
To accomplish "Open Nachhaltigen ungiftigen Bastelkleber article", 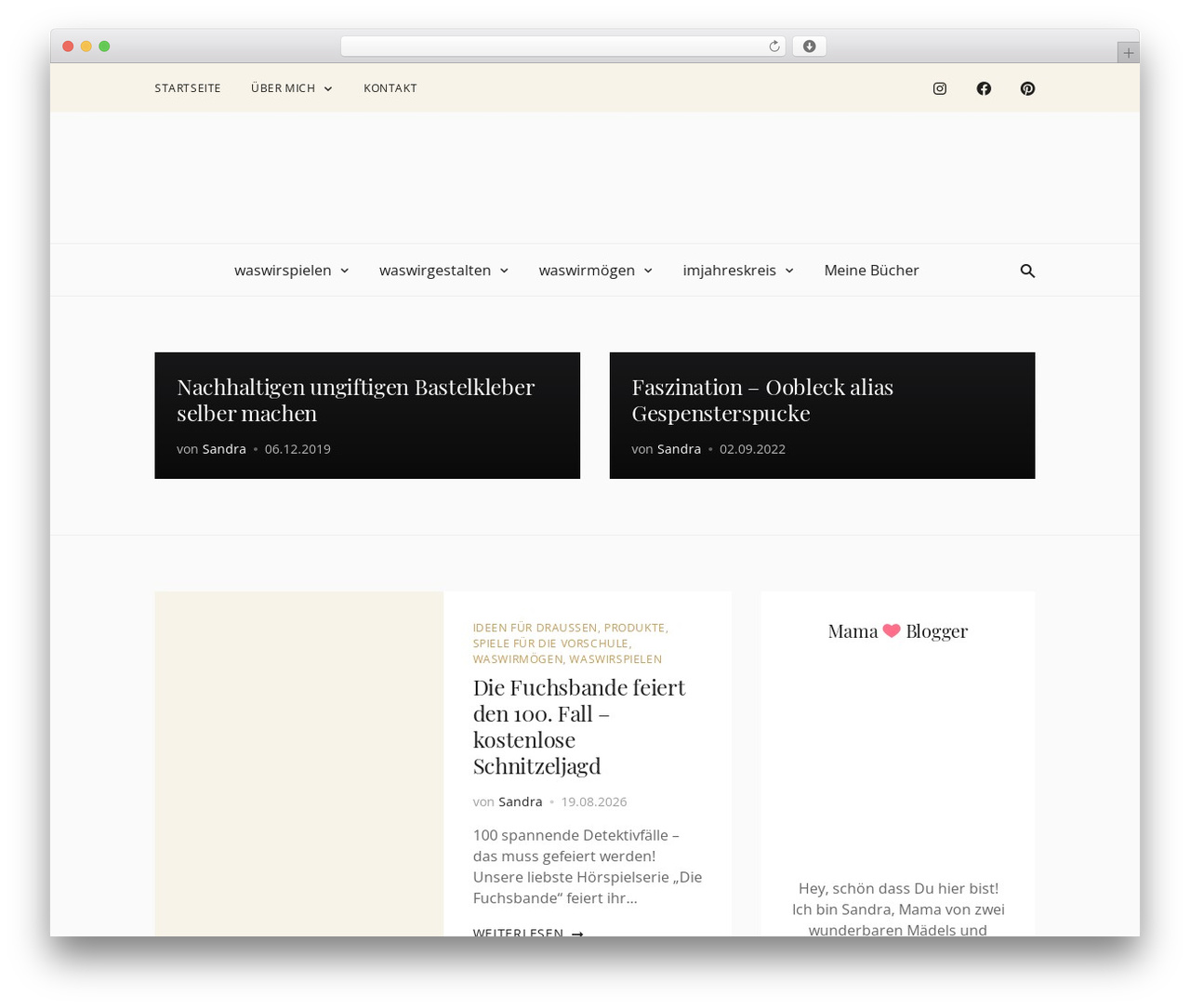I will (355, 400).
